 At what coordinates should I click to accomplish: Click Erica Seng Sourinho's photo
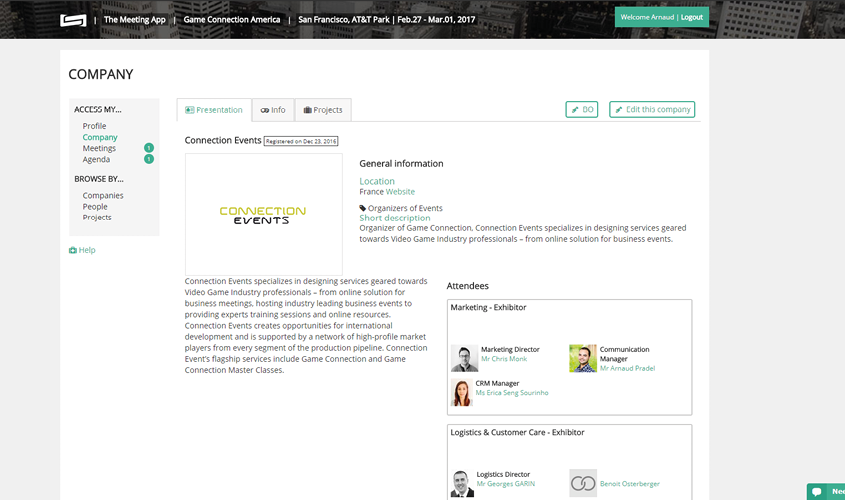[x=462, y=392]
